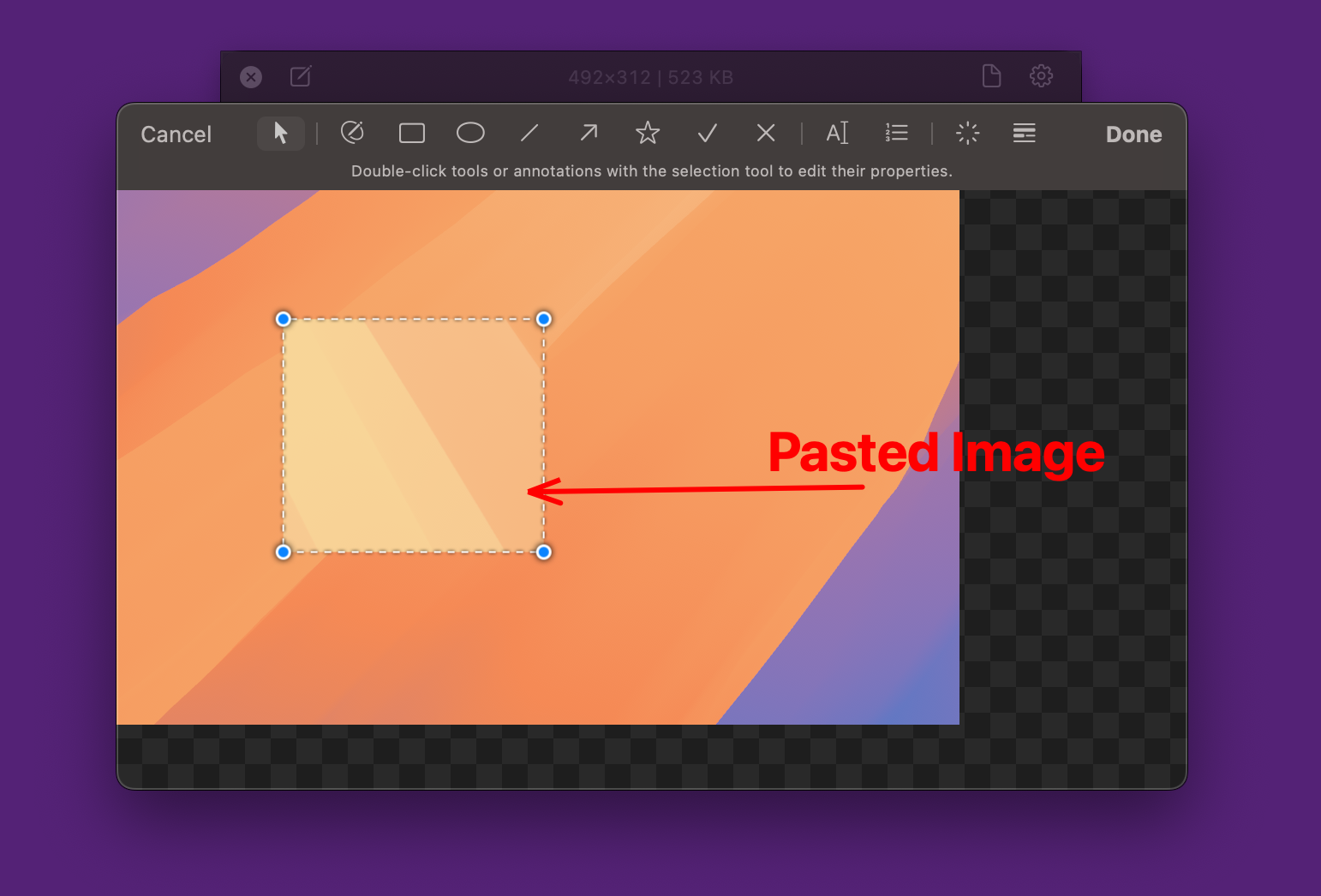The image size is (1321, 896).
Task: Click the document file icon in background window
Action: (x=991, y=75)
